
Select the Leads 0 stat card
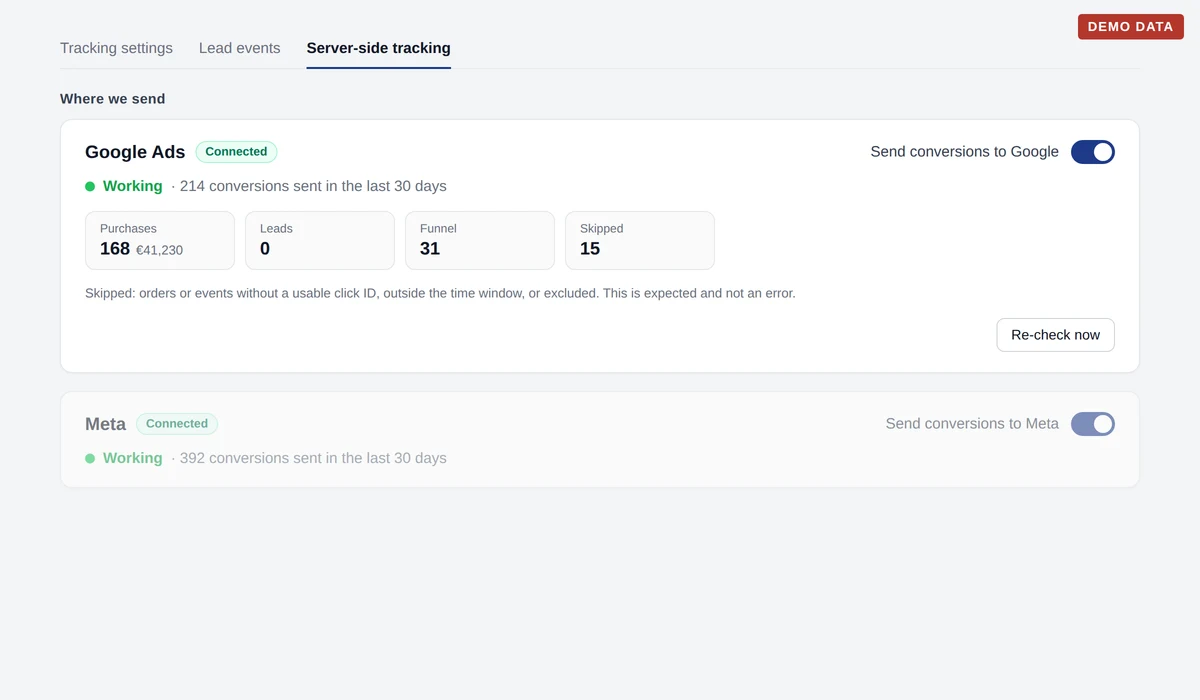click(x=320, y=240)
